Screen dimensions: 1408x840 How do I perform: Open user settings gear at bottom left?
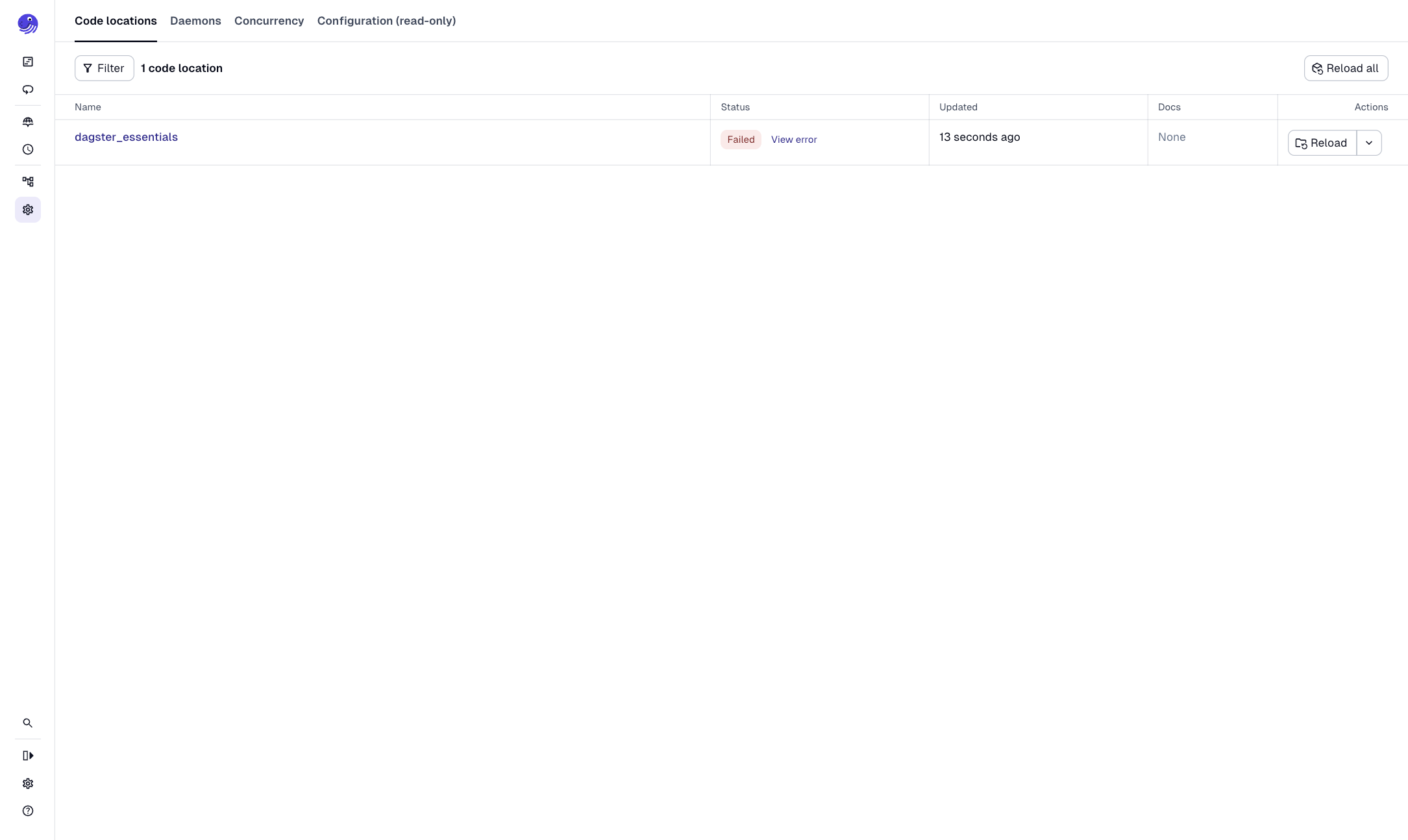pos(27,784)
